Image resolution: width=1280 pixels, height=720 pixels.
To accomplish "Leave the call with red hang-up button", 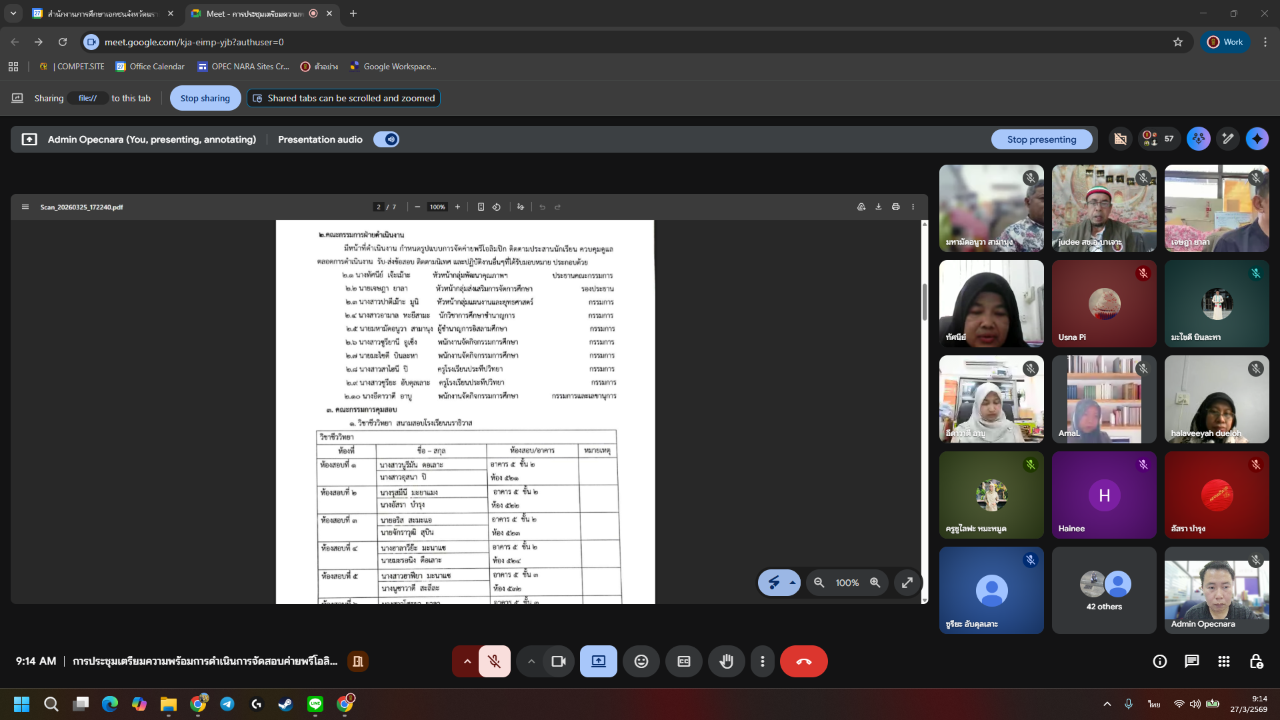I will (x=803, y=661).
